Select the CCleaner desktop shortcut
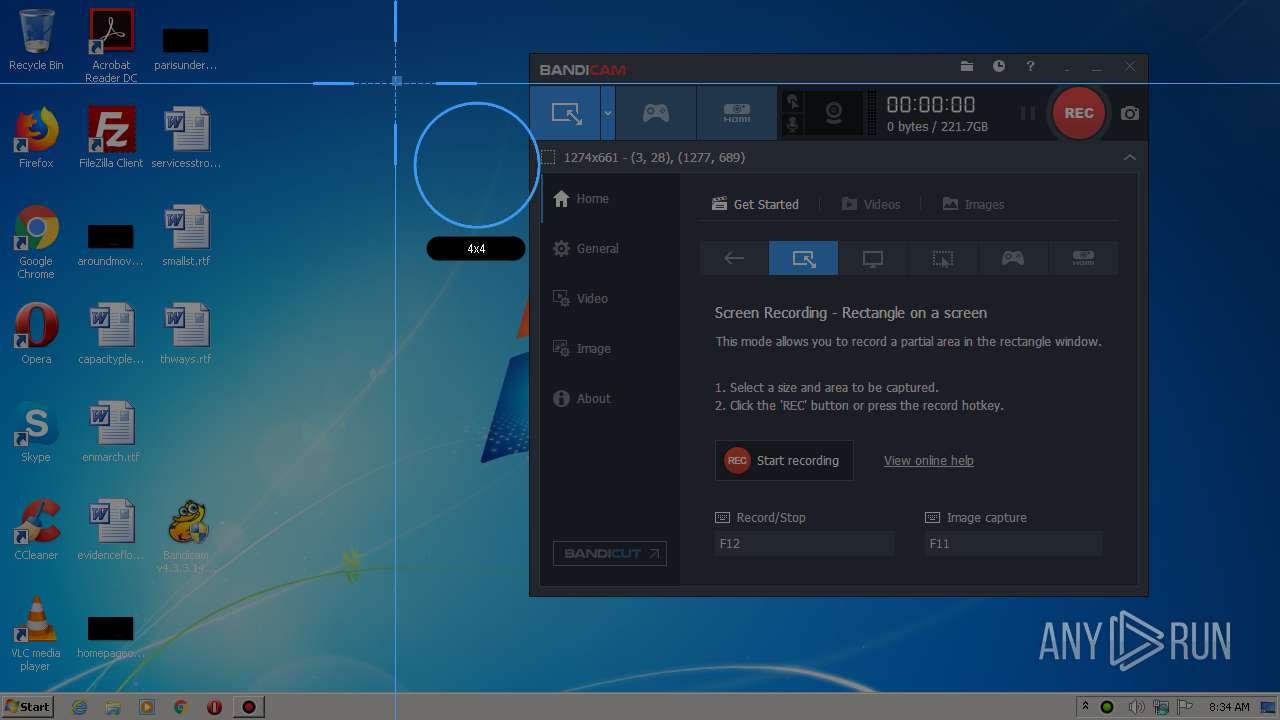Image resolution: width=1280 pixels, height=720 pixels. tap(36, 530)
